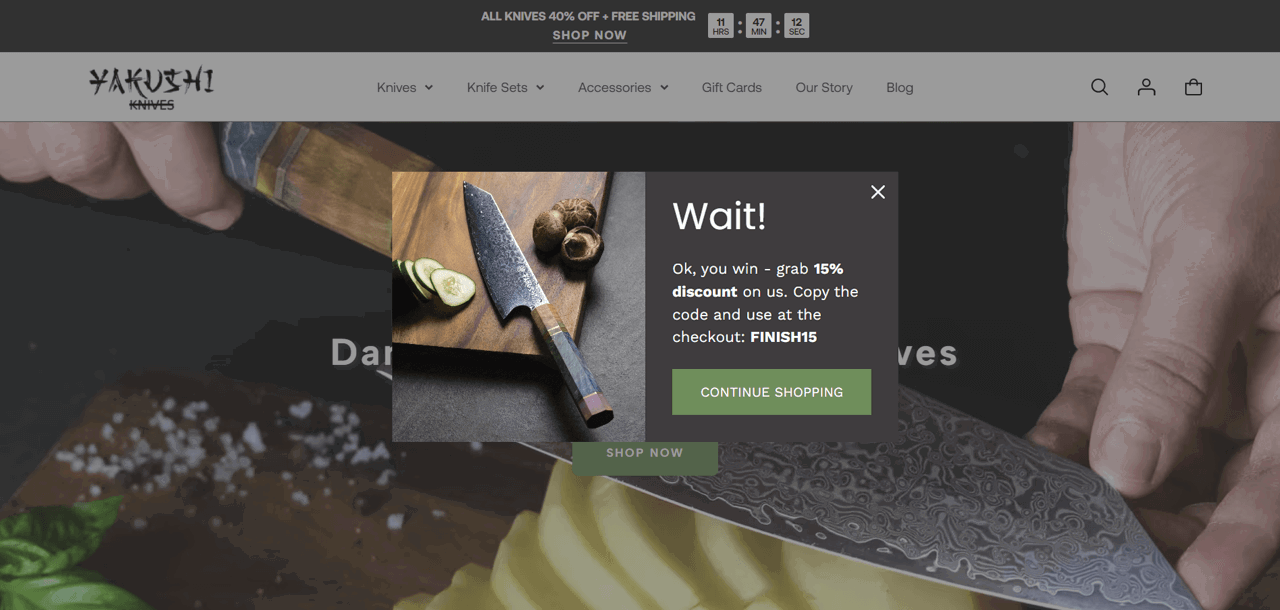Click the Yakushi Knives logo

point(151,88)
